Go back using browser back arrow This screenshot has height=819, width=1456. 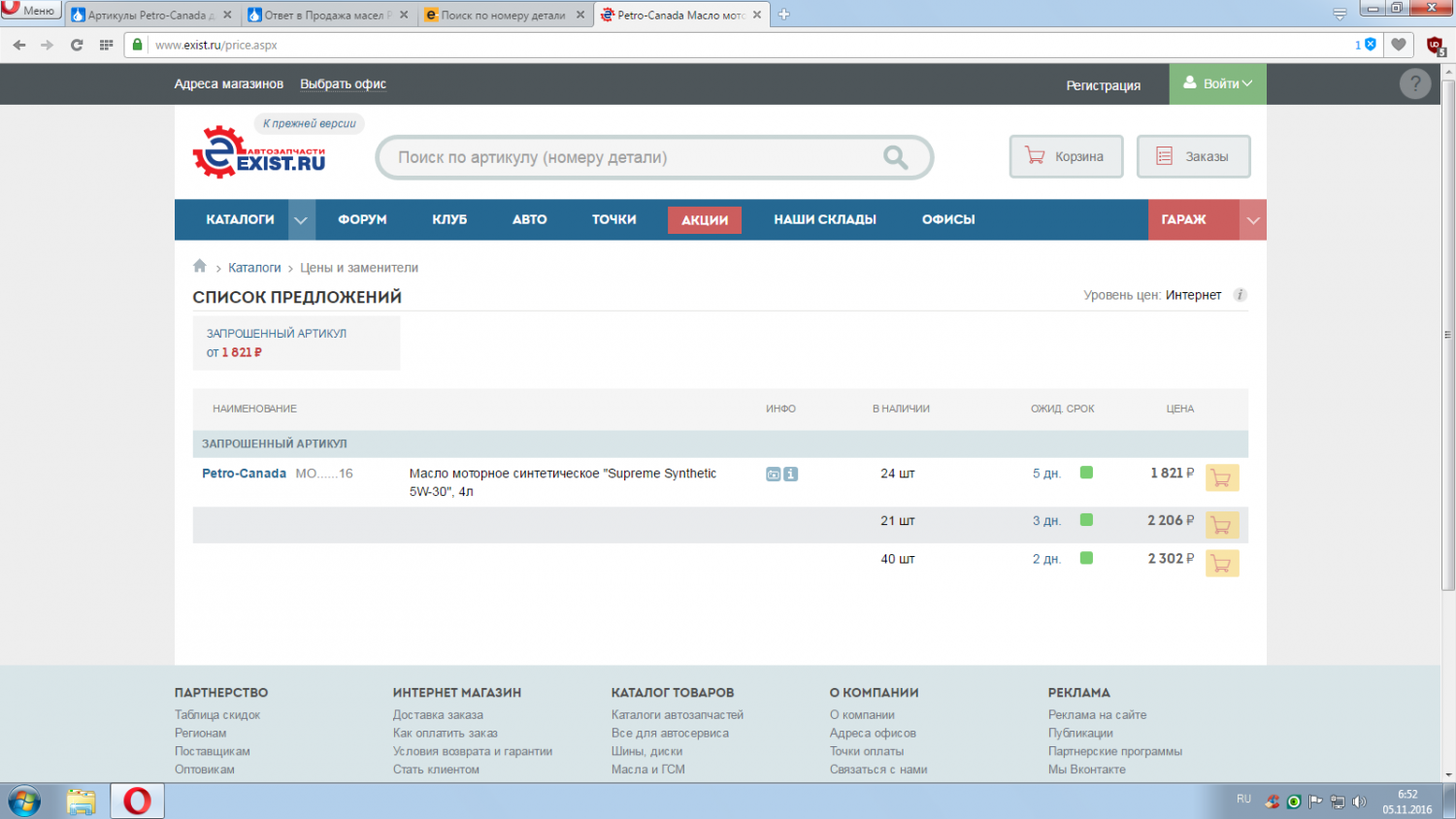click(x=19, y=45)
